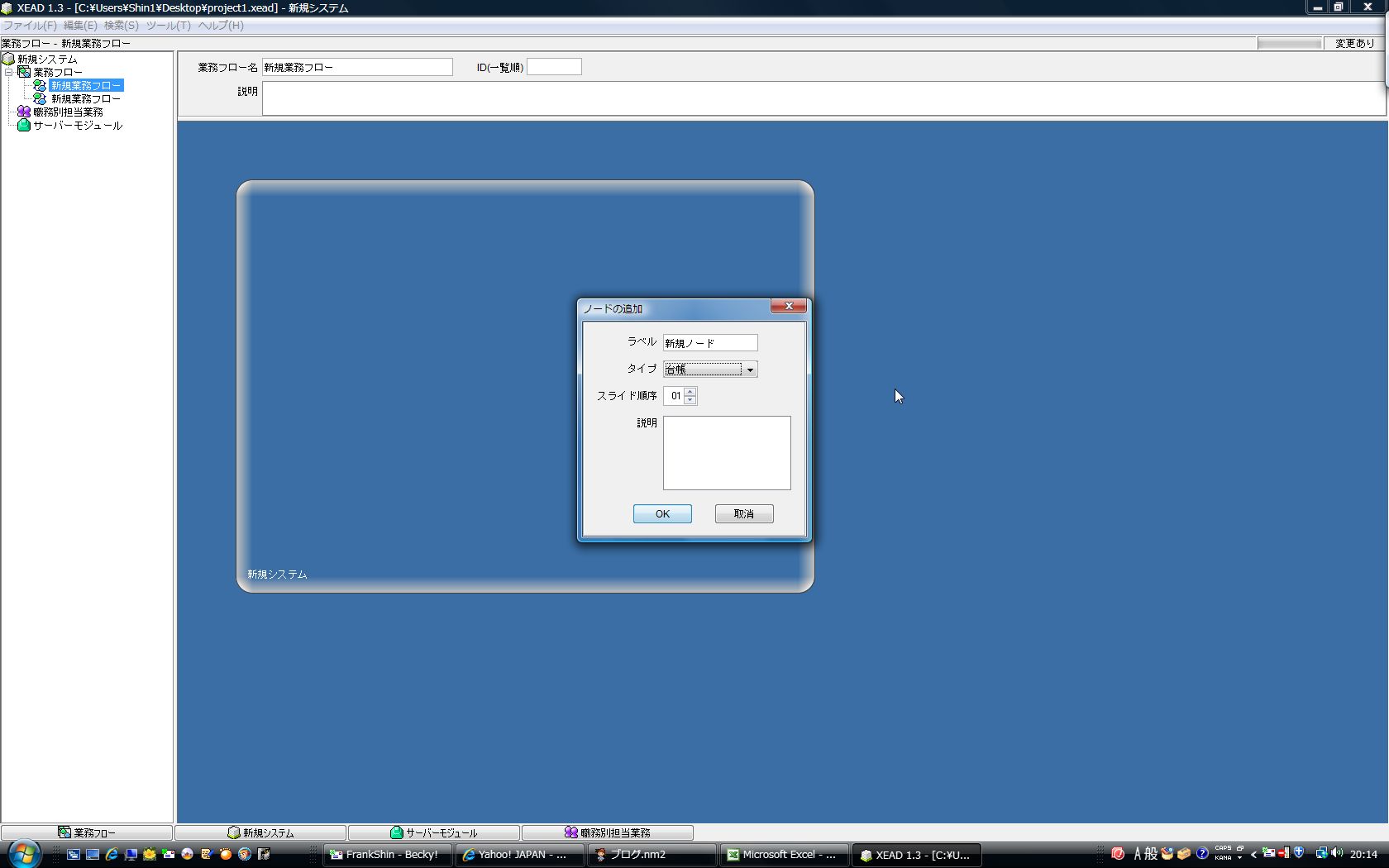Open the 検索(S) menu
The width and height of the screenshot is (1389, 868).
click(122, 26)
